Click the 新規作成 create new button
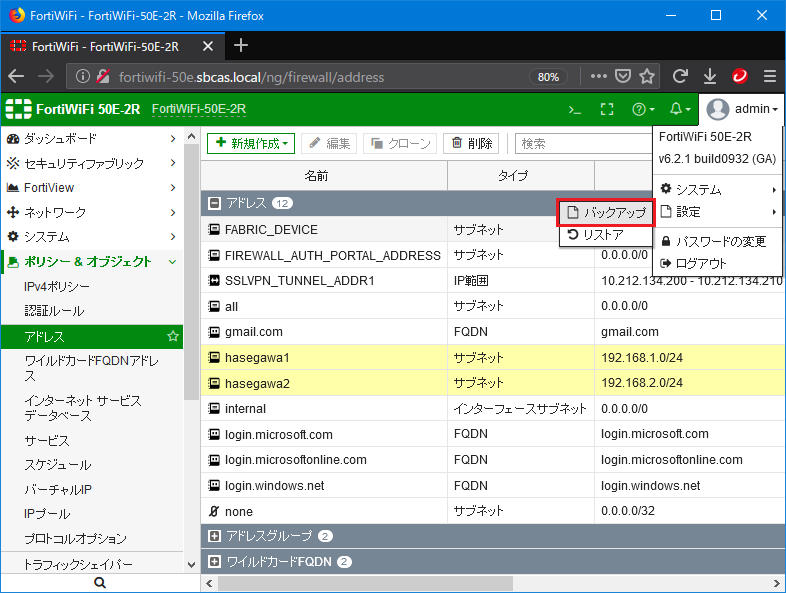The height and width of the screenshot is (593, 786). pos(251,143)
